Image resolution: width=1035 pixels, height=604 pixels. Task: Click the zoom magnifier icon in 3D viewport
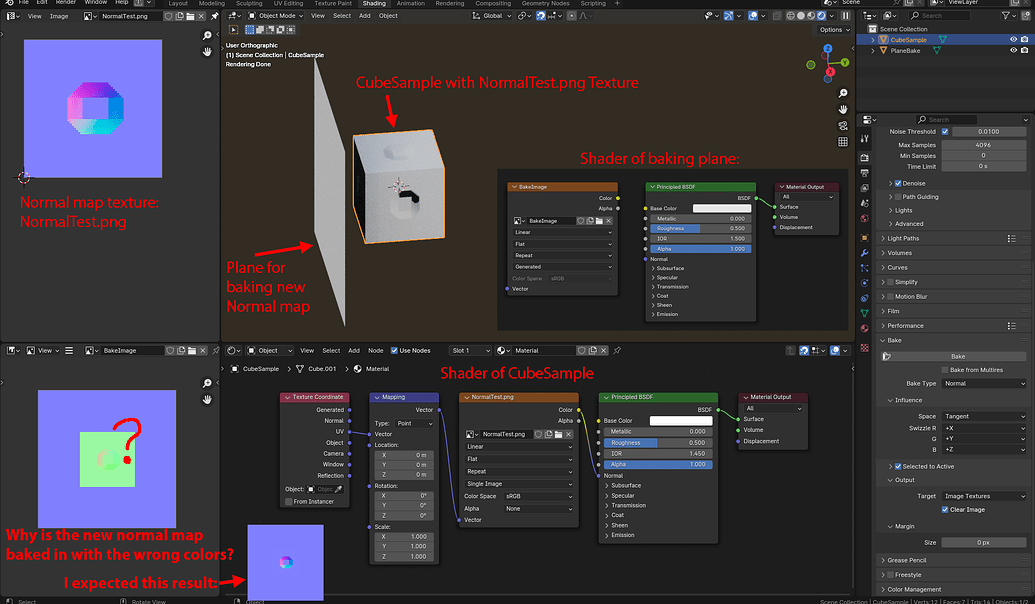[x=843, y=93]
